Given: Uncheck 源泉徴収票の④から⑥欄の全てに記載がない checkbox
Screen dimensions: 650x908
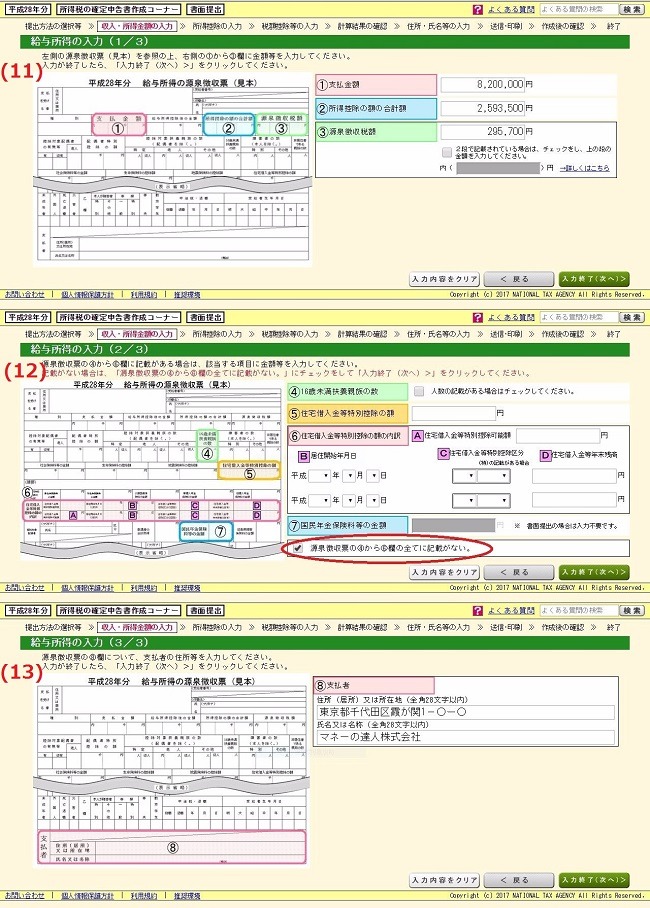Looking at the screenshot, I should tap(298, 548).
